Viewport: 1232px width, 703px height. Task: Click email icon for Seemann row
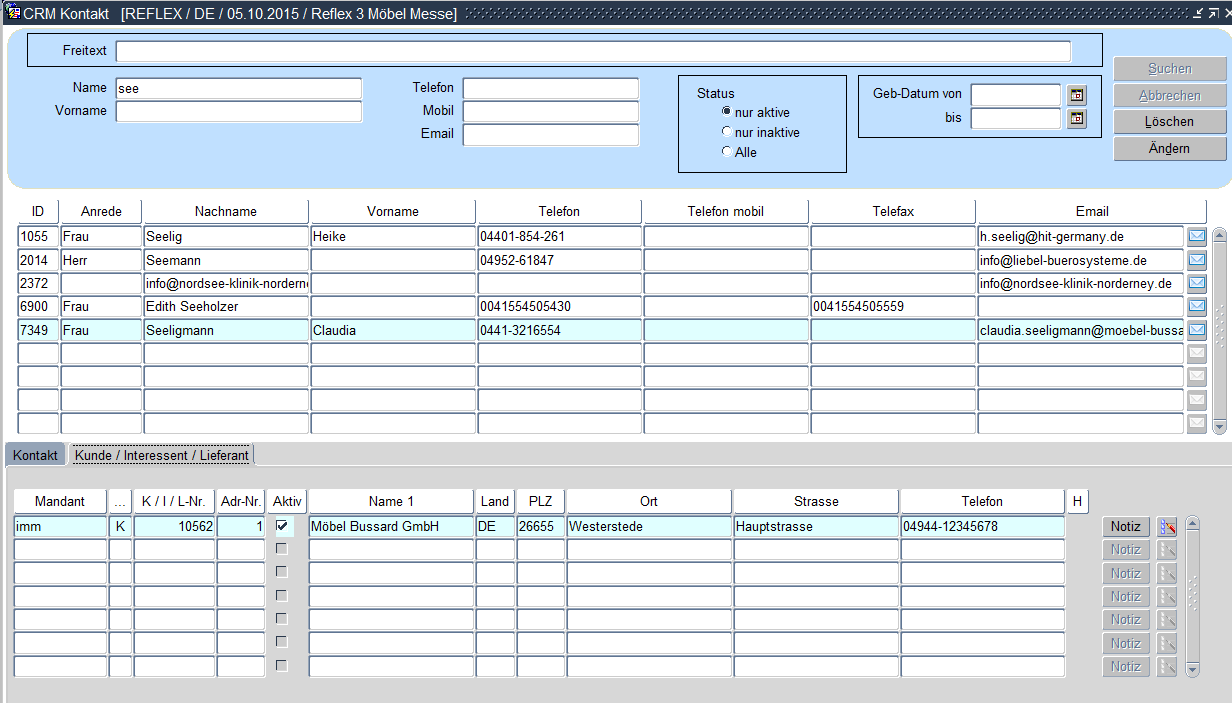tap(1196, 260)
